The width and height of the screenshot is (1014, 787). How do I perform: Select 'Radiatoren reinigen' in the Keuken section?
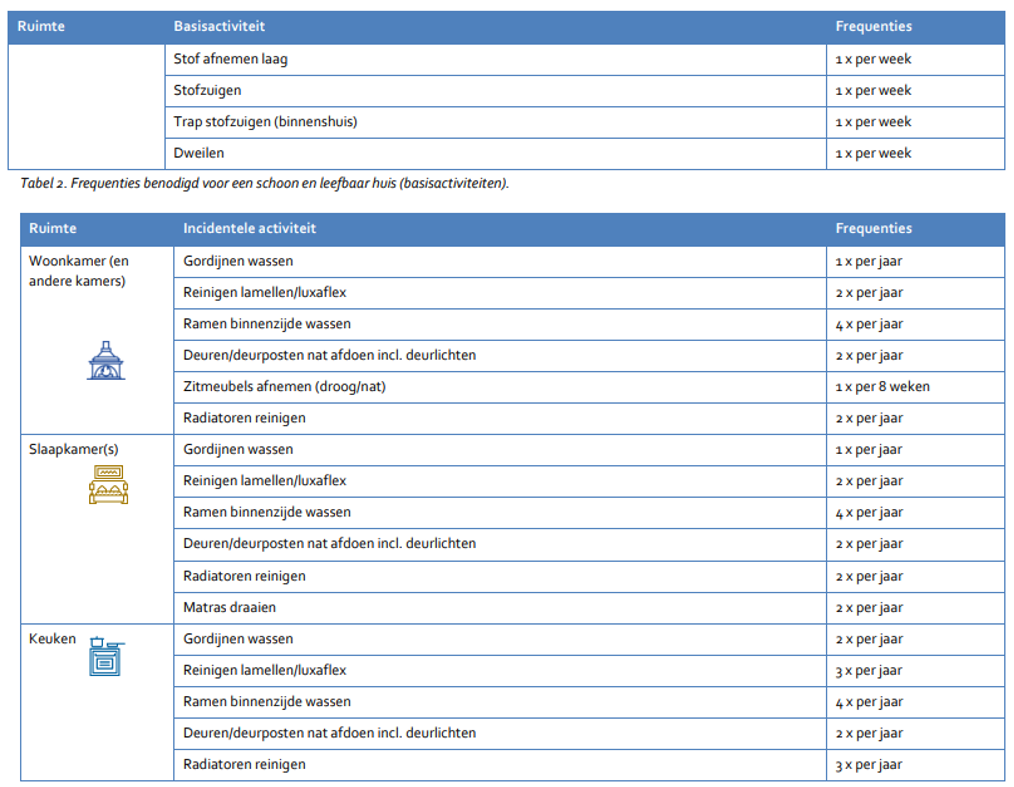pyautogui.click(x=244, y=765)
